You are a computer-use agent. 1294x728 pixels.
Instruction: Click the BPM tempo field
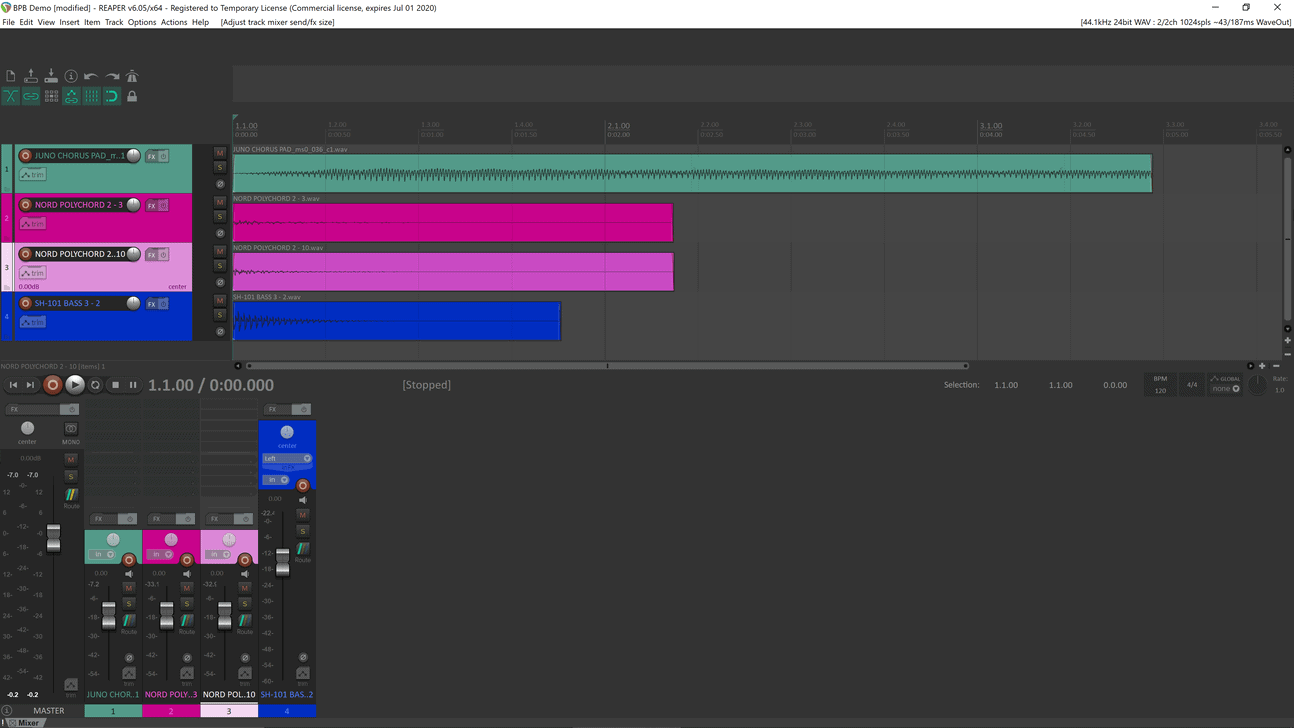click(1160, 385)
